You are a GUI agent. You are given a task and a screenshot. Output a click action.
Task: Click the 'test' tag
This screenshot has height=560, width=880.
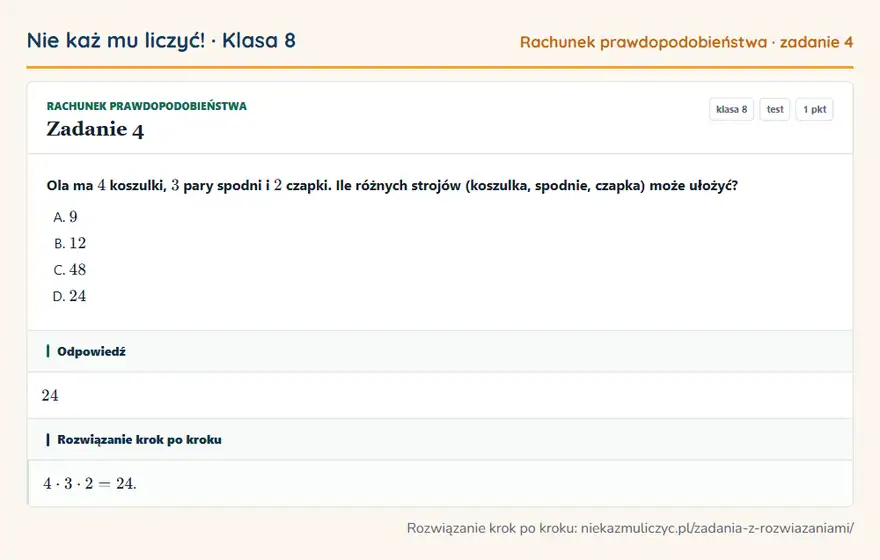click(774, 109)
